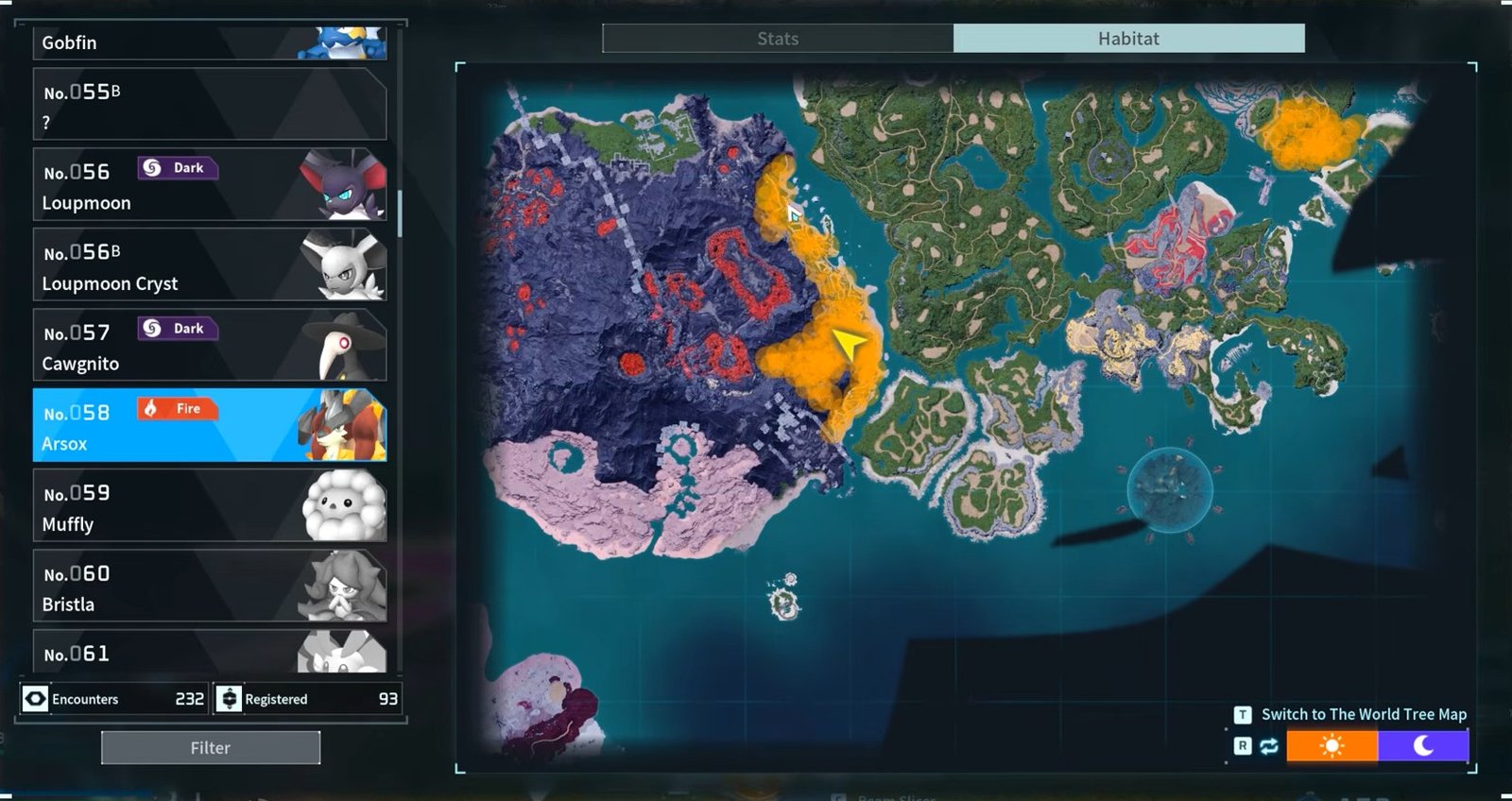Toggle nighttime habitat with the moon switch

[1423, 746]
